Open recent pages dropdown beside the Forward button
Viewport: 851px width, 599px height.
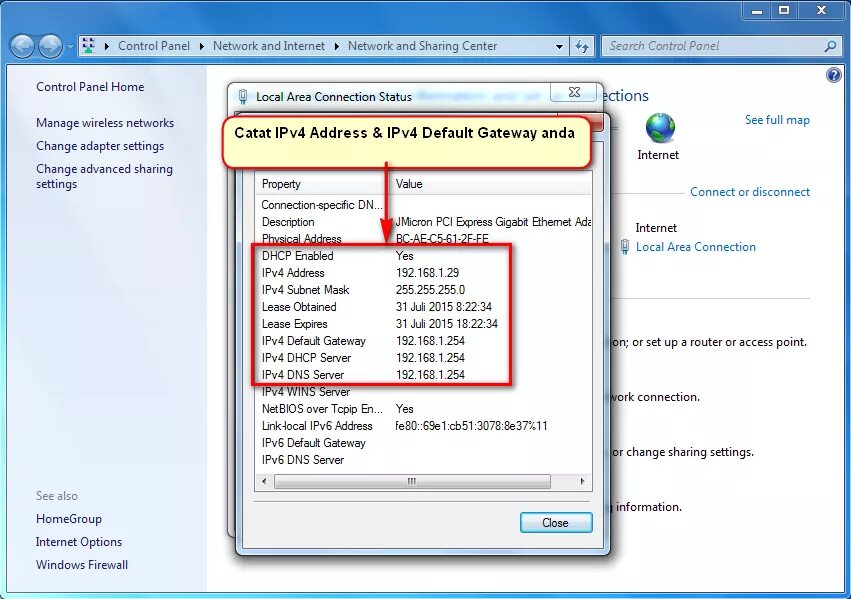pos(70,47)
